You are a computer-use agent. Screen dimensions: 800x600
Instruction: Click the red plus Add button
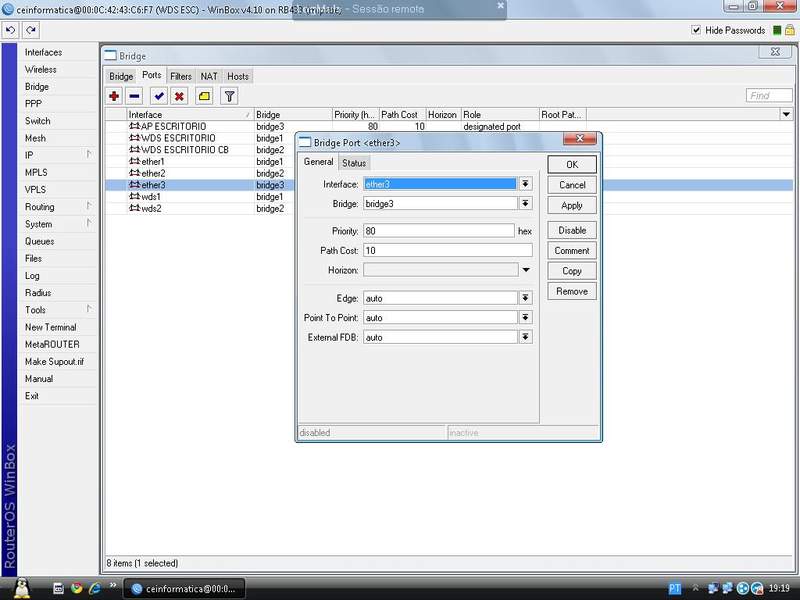[x=114, y=96]
